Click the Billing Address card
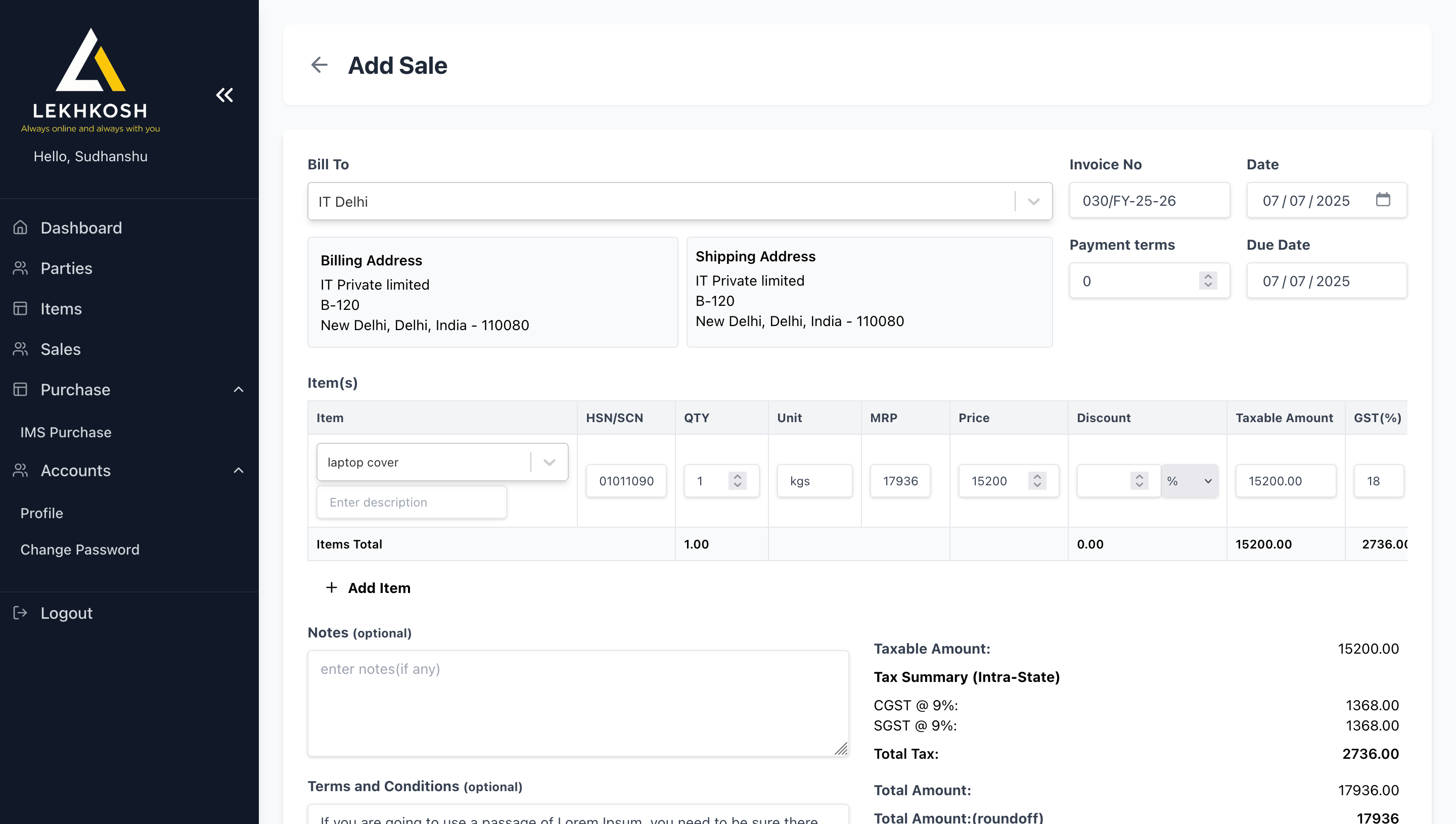 492,292
